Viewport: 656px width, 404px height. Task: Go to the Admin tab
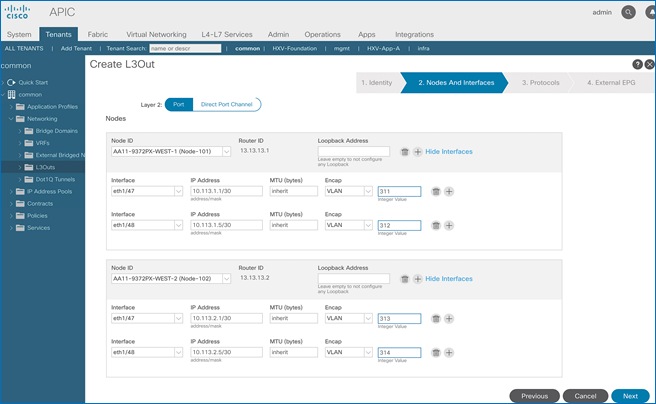tap(278, 34)
